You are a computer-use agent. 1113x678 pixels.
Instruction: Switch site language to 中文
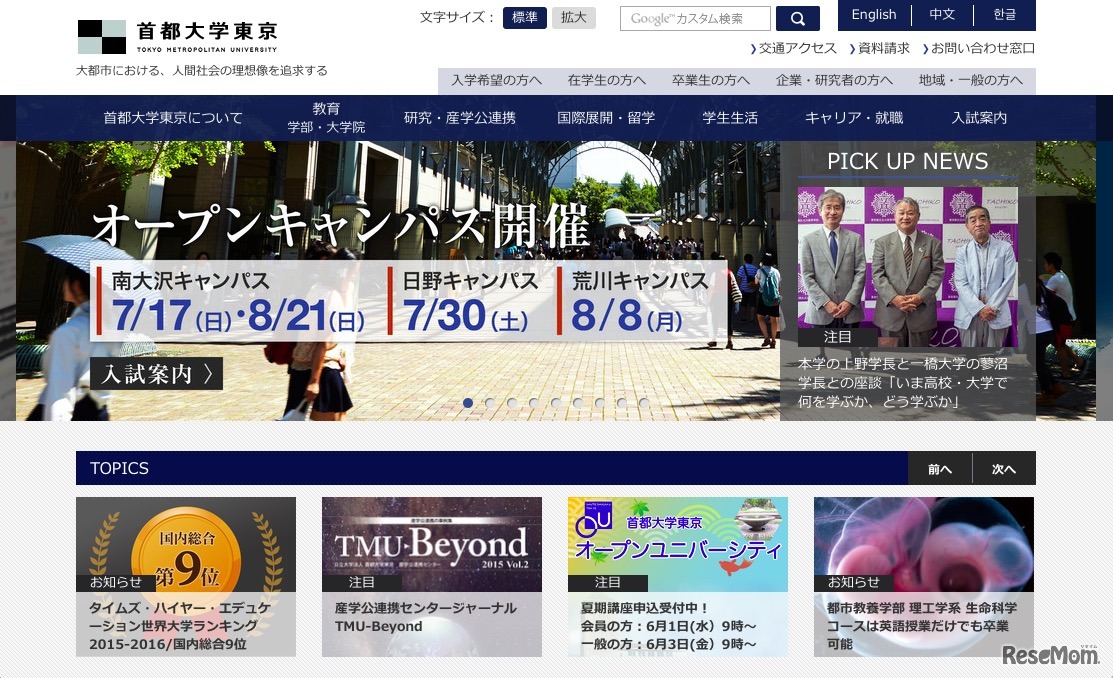point(942,15)
